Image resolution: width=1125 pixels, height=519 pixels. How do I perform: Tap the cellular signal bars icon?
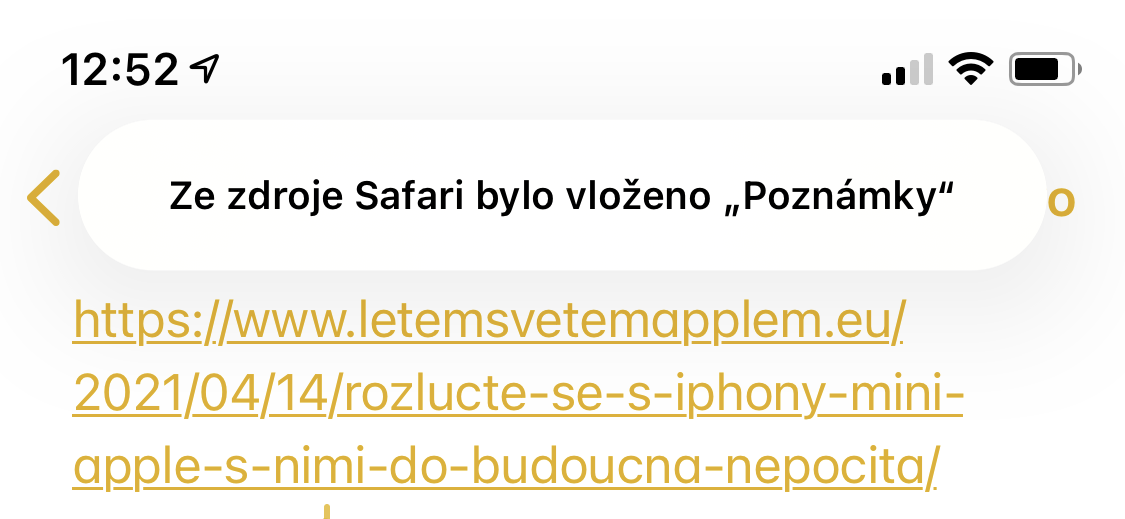pyautogui.click(x=907, y=70)
